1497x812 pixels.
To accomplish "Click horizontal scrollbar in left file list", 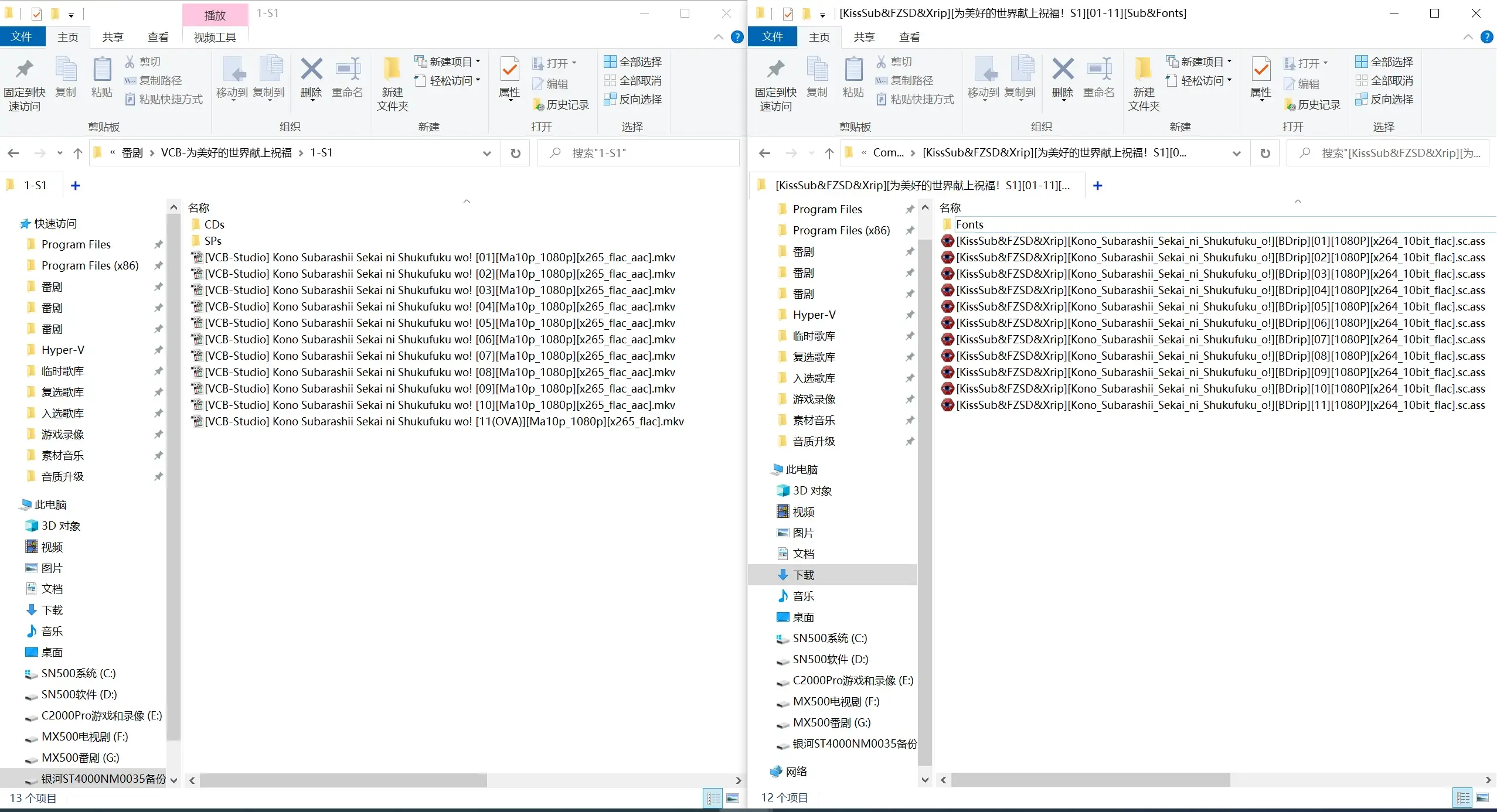I will [x=343, y=780].
